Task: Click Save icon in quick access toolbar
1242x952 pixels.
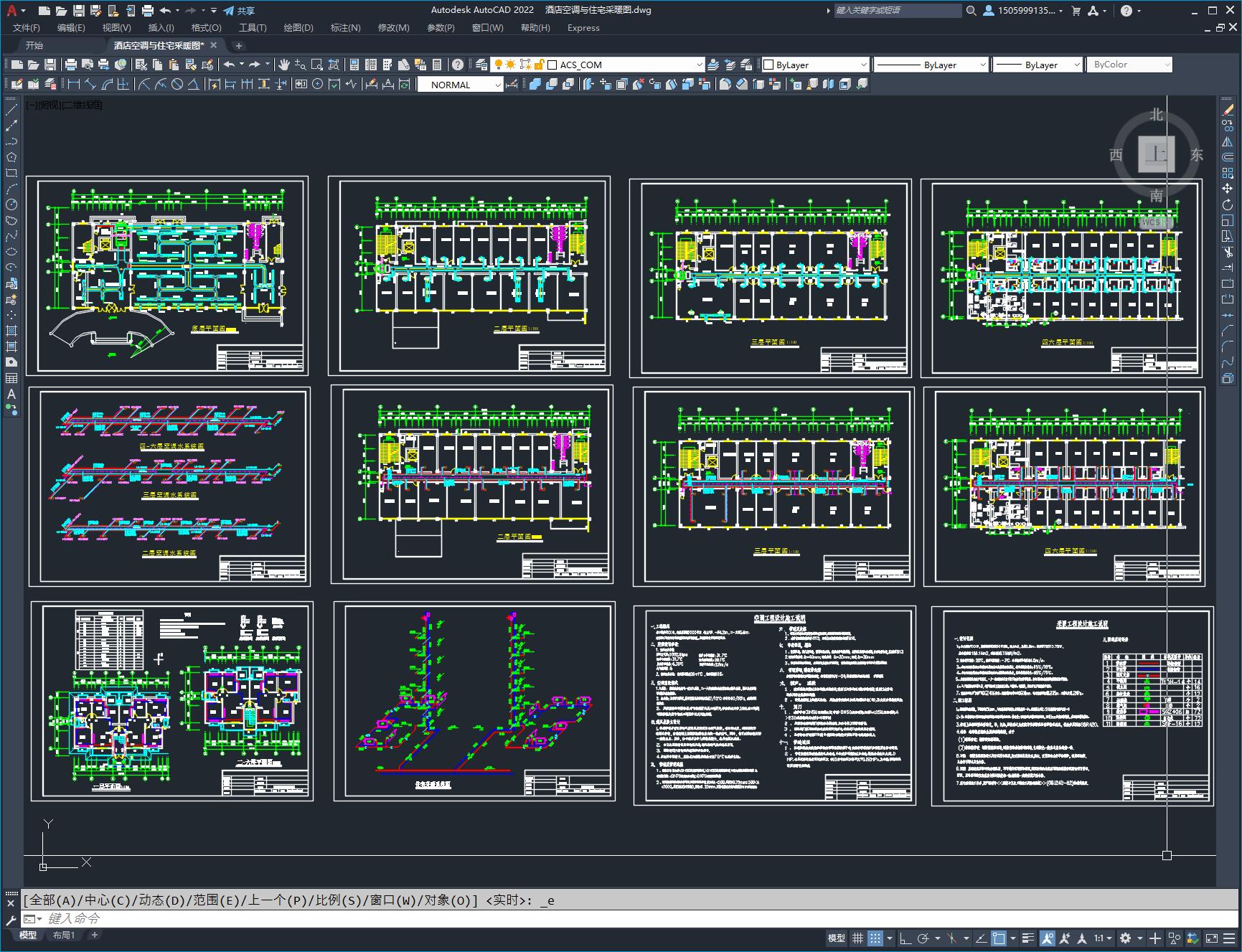Action: [79, 11]
